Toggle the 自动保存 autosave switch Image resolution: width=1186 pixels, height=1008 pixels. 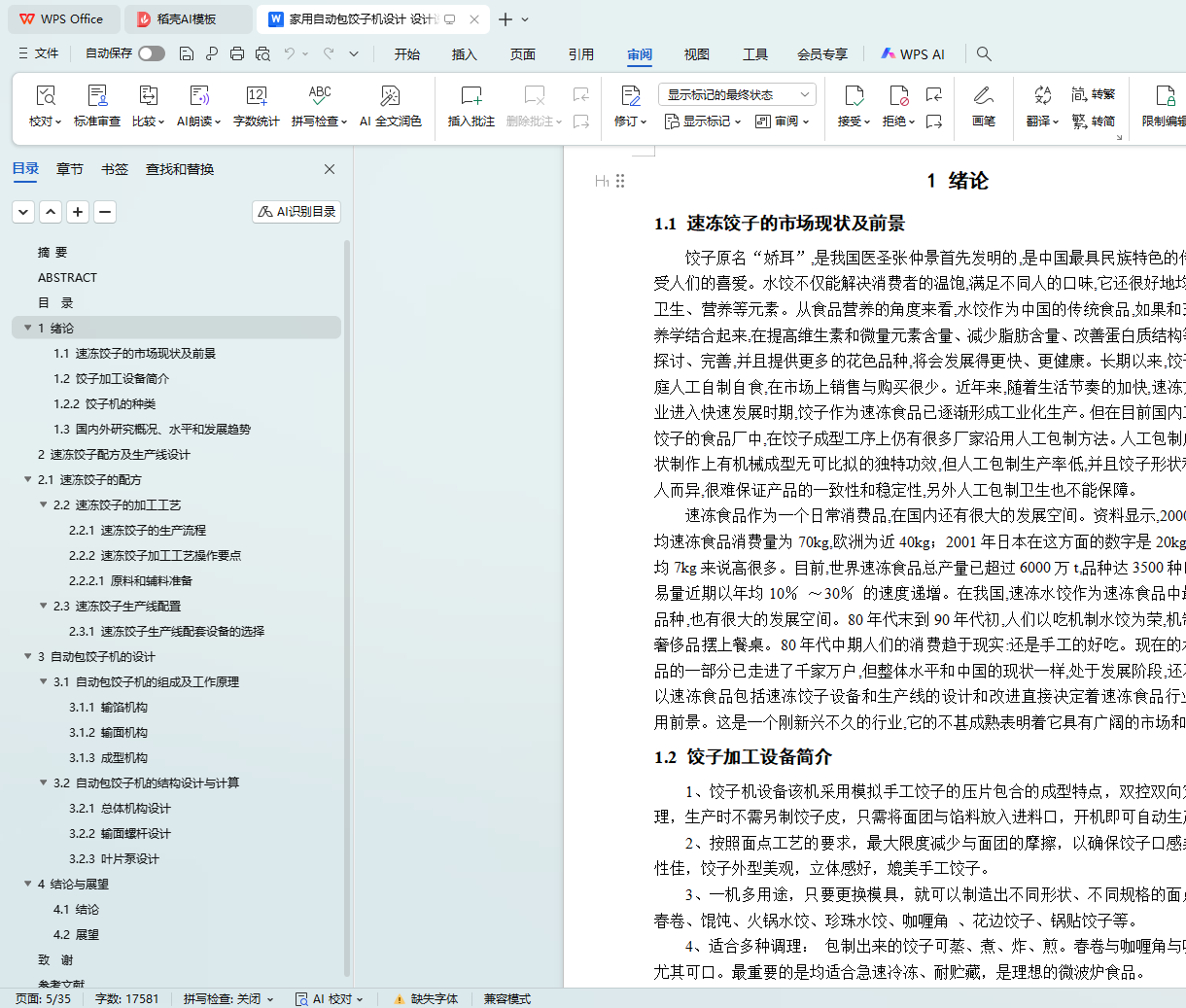coord(151,53)
